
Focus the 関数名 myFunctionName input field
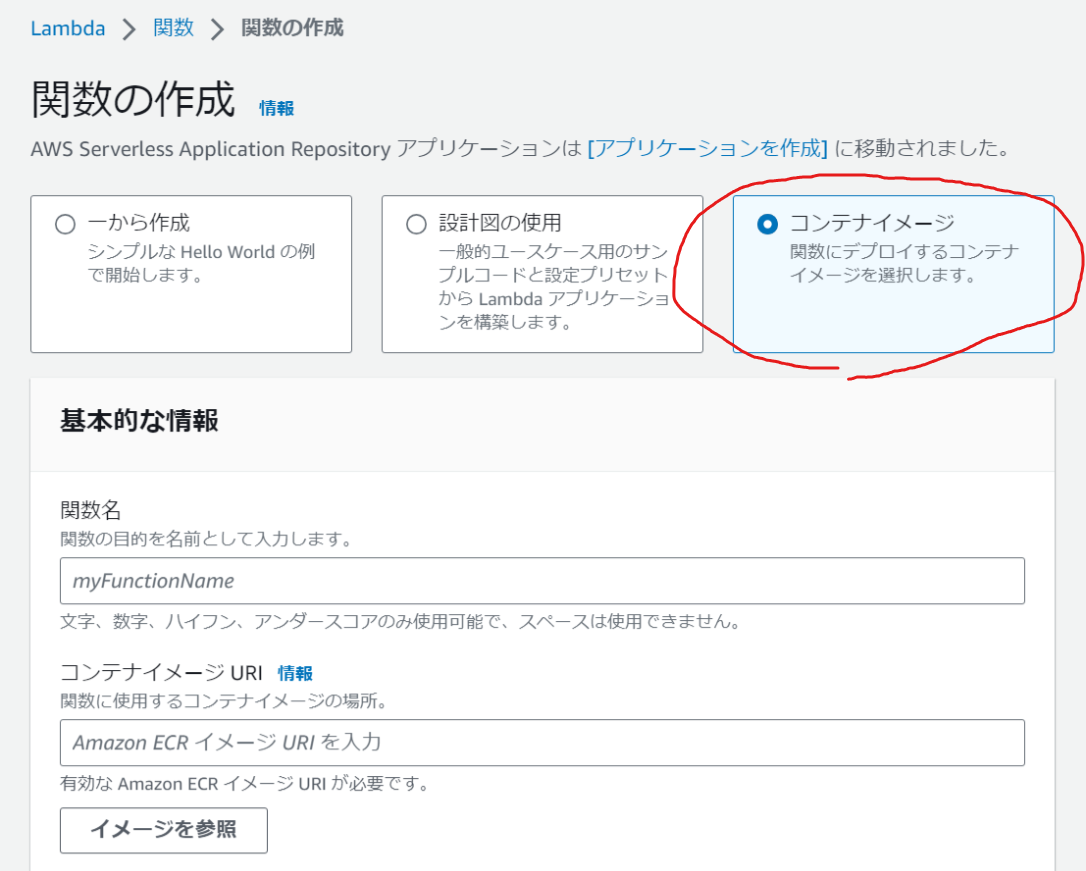(542, 581)
